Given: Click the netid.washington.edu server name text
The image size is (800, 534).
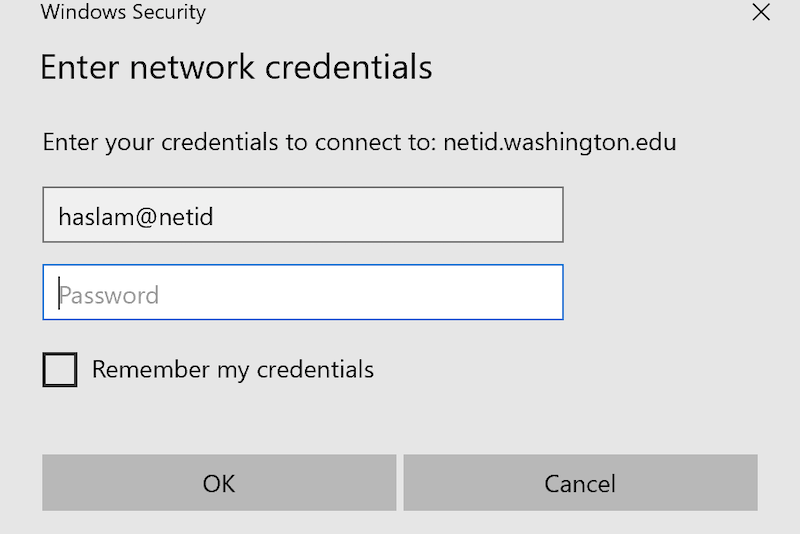Looking at the screenshot, I should pyautogui.click(x=560, y=142).
